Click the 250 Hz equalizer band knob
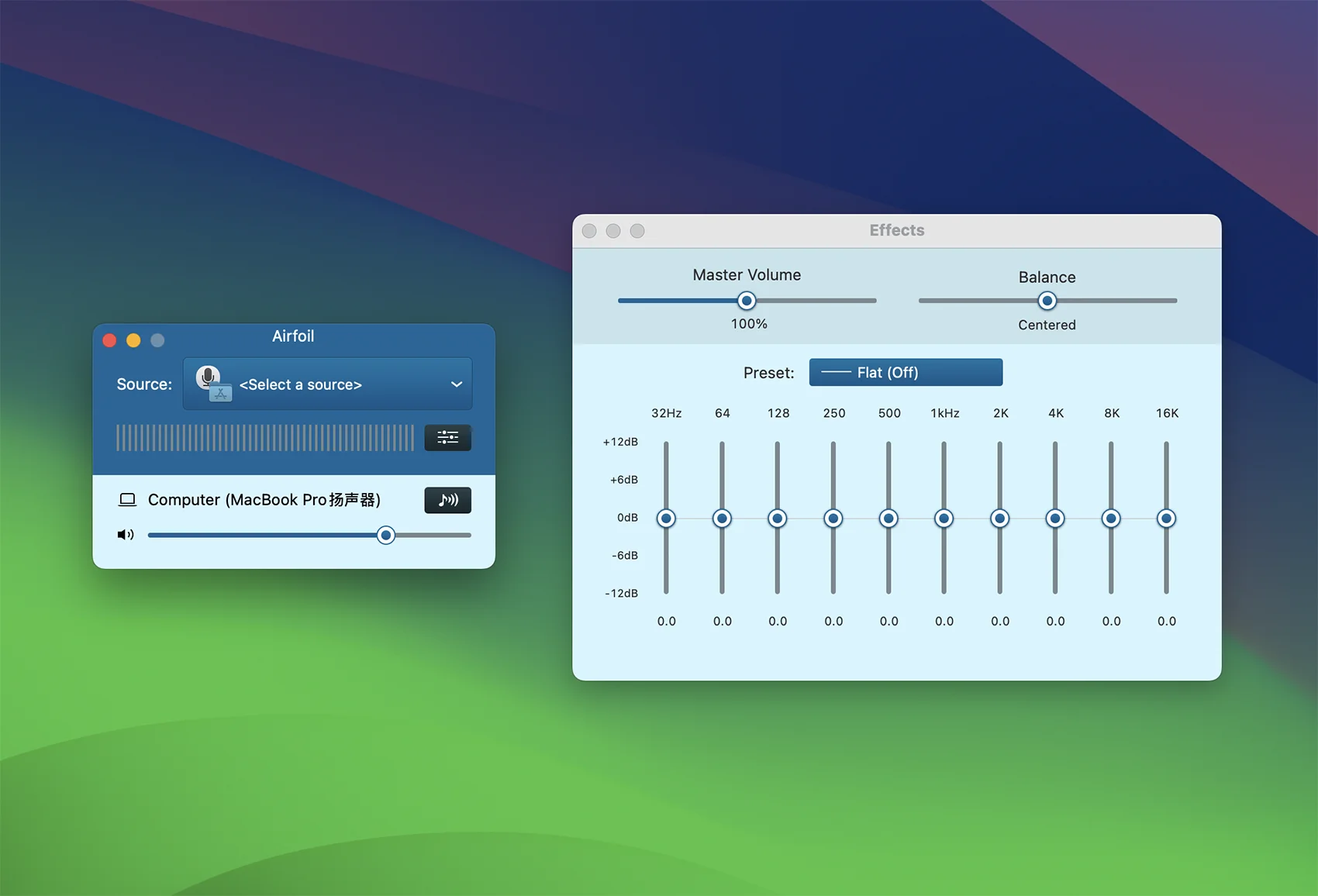The image size is (1318, 896). point(833,519)
